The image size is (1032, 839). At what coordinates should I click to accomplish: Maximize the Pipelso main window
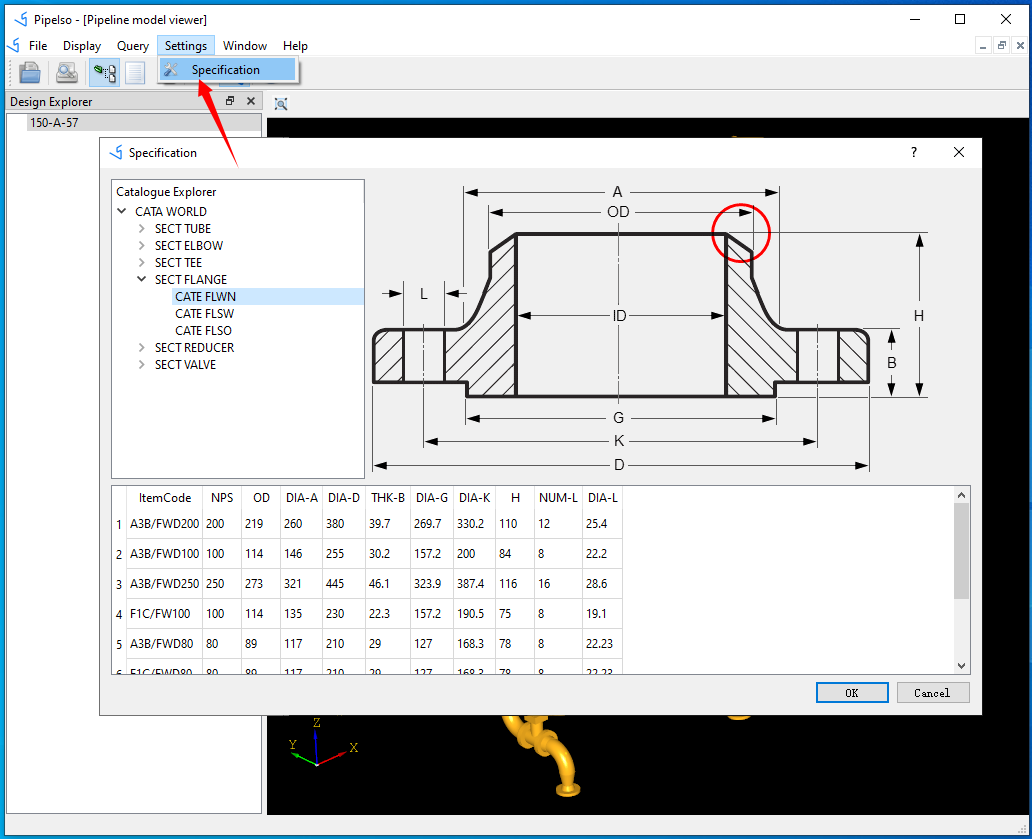coord(960,19)
